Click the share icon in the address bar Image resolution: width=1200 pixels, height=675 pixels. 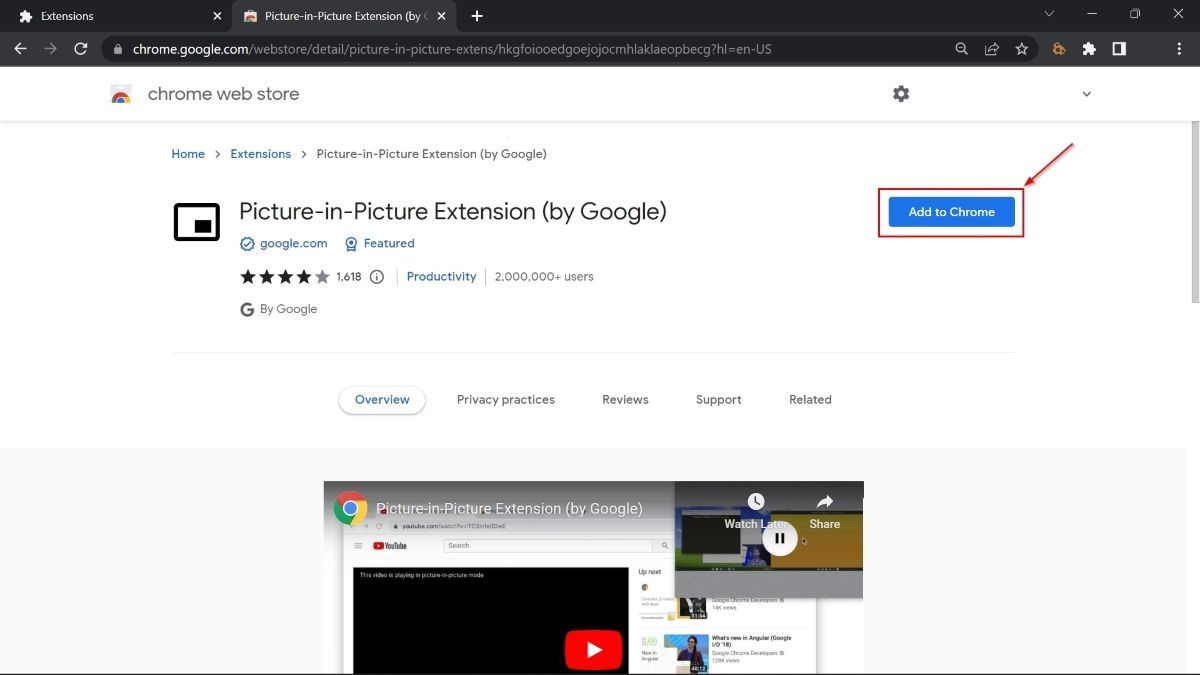tap(991, 48)
